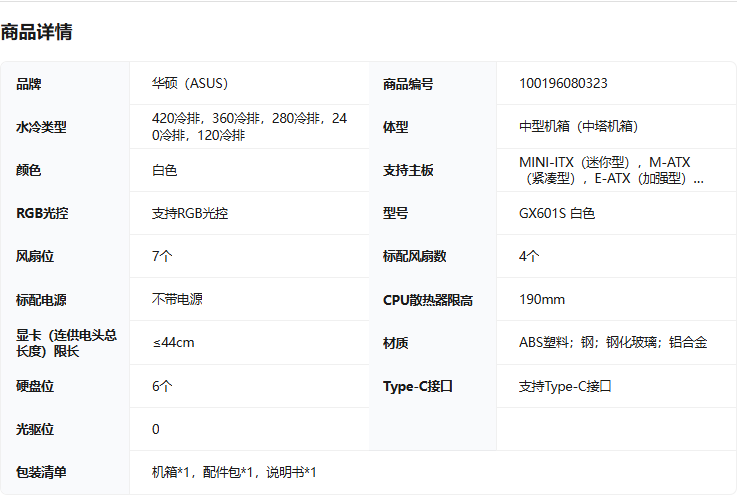Screen dimensions: 737x498
Task: Click the 光驱位 label cell
Action: click(x=35, y=429)
